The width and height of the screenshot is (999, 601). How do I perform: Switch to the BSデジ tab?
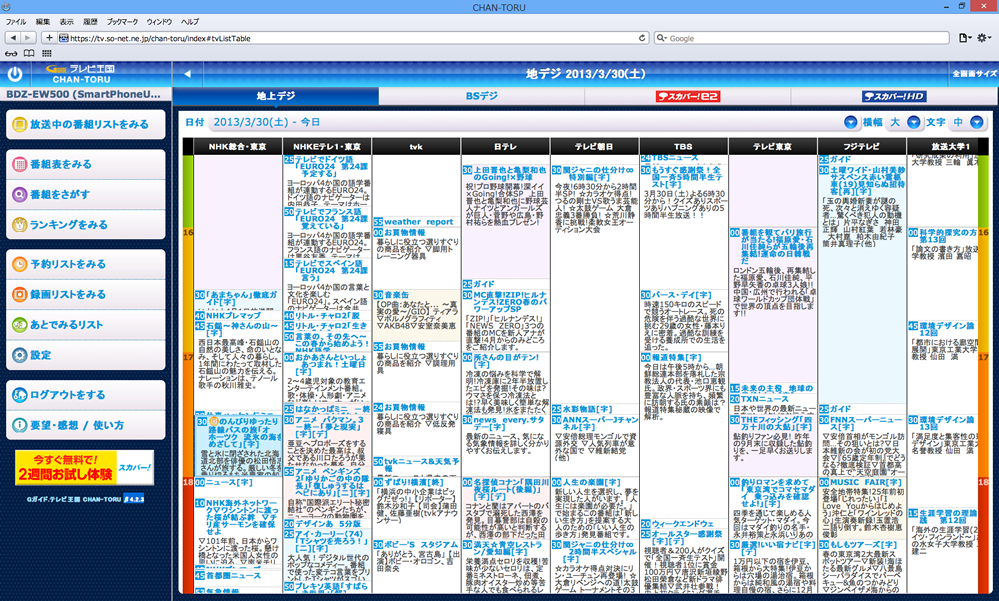pyautogui.click(x=482, y=96)
